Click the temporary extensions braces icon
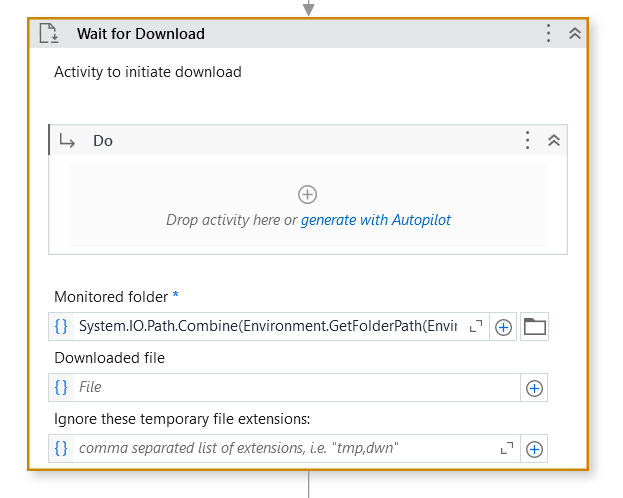Image resolution: width=623 pixels, height=498 pixels. (61, 448)
